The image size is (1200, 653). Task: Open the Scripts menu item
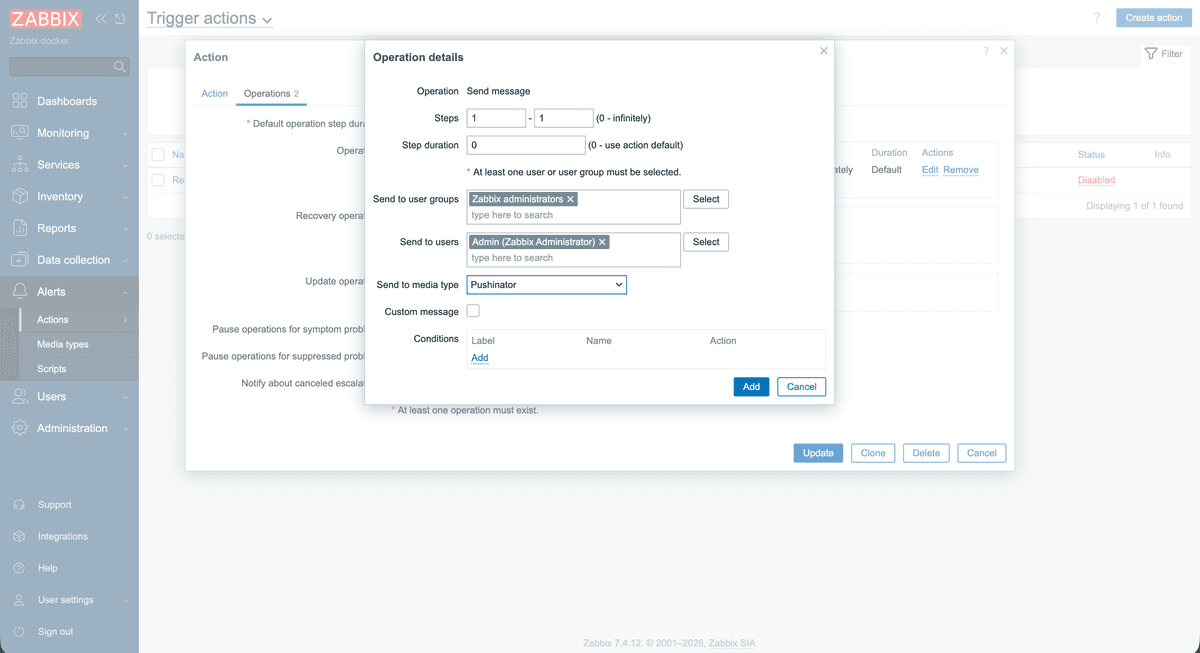52,369
